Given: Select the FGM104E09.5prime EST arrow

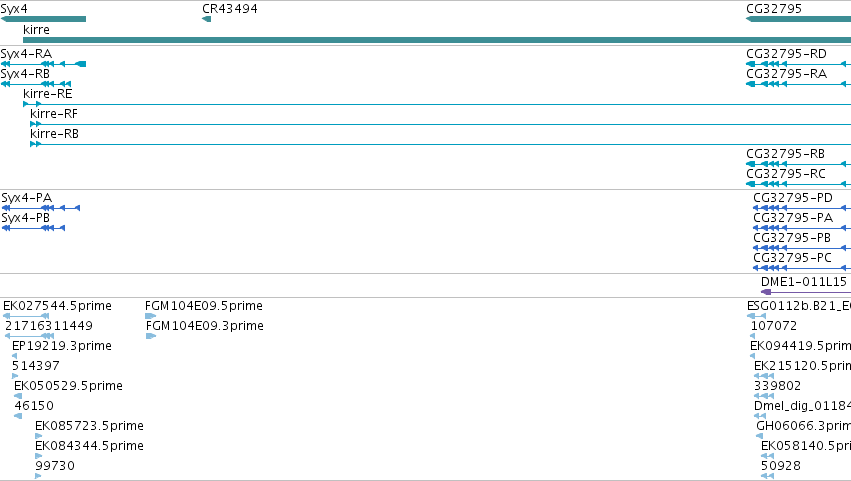Looking at the screenshot, I should click(150, 316).
